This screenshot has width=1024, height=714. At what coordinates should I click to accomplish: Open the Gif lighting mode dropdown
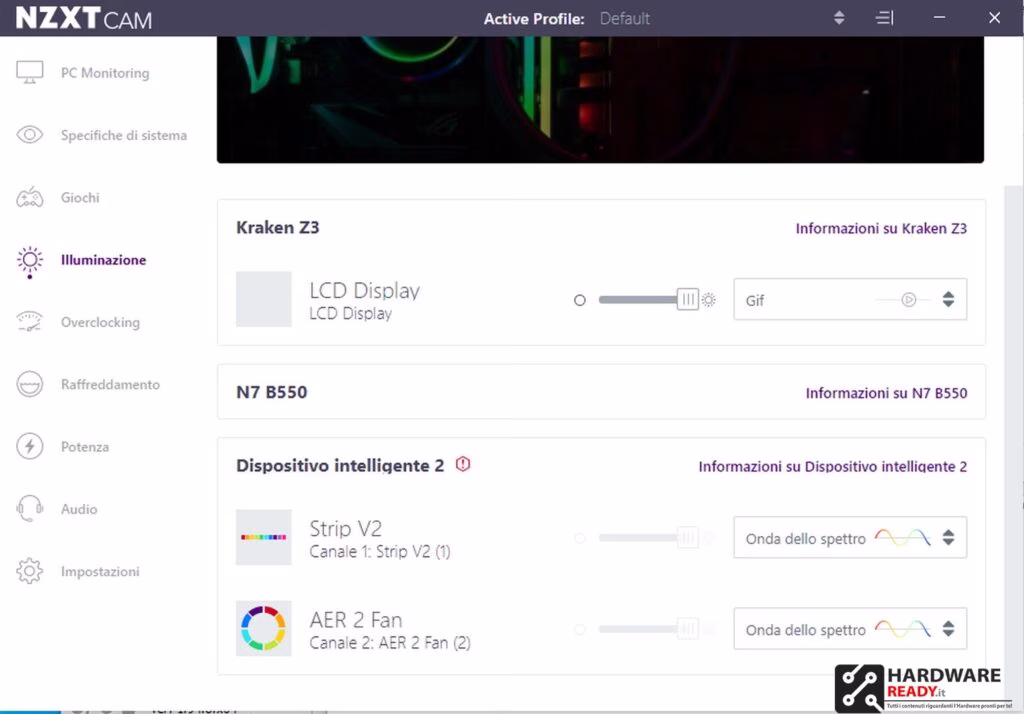(x=850, y=299)
